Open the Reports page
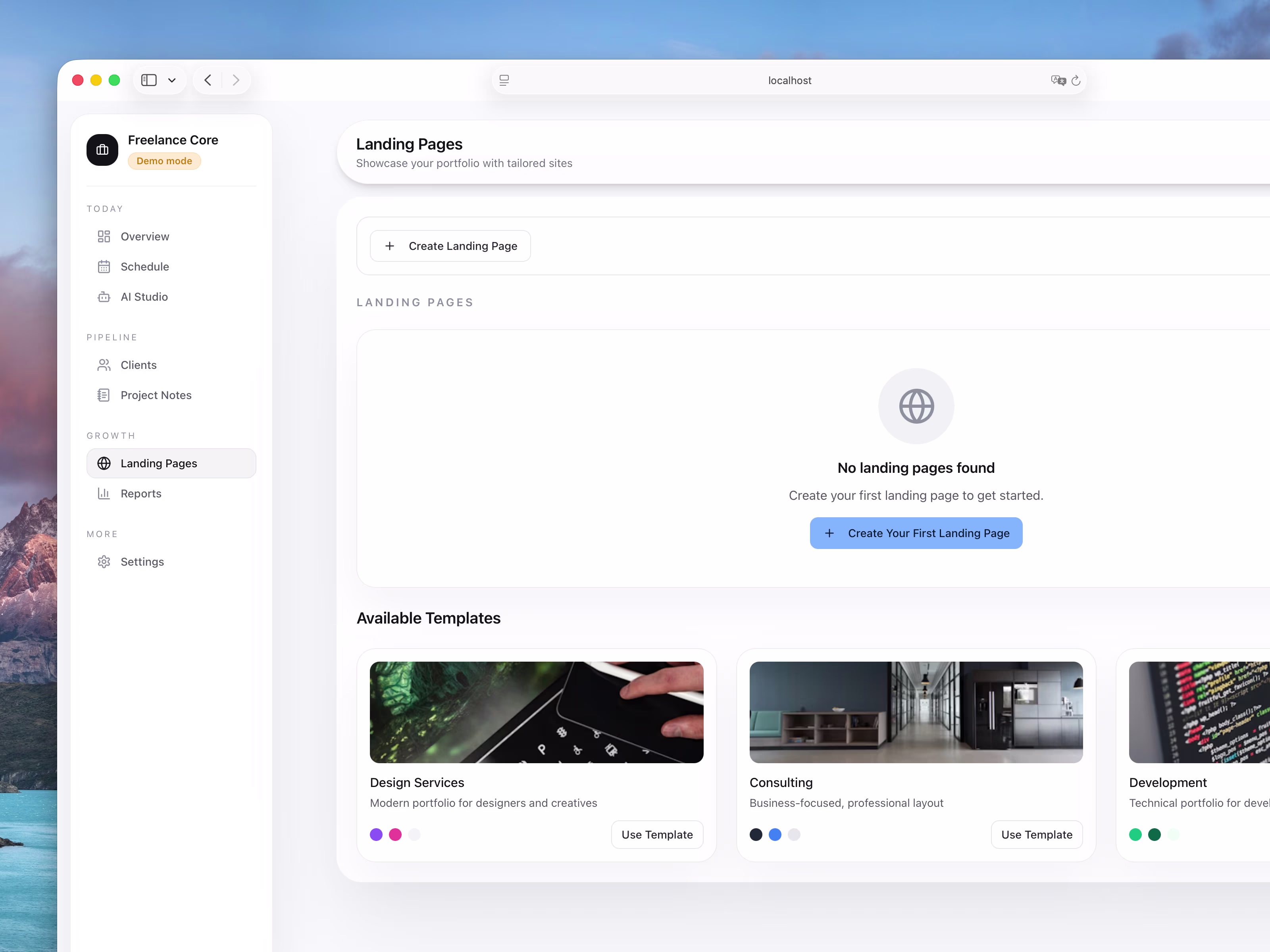 [140, 493]
